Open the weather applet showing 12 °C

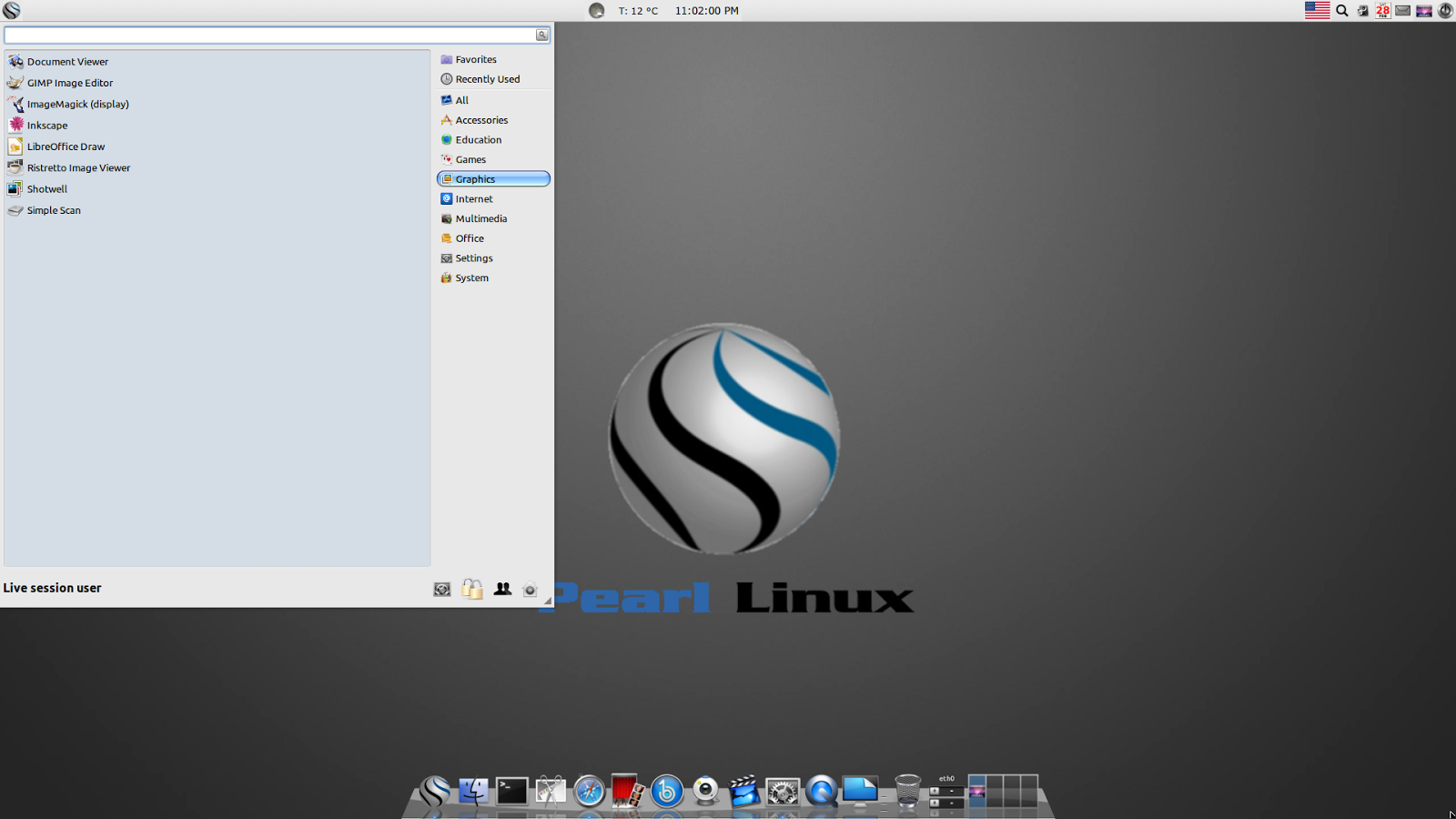[x=624, y=11]
